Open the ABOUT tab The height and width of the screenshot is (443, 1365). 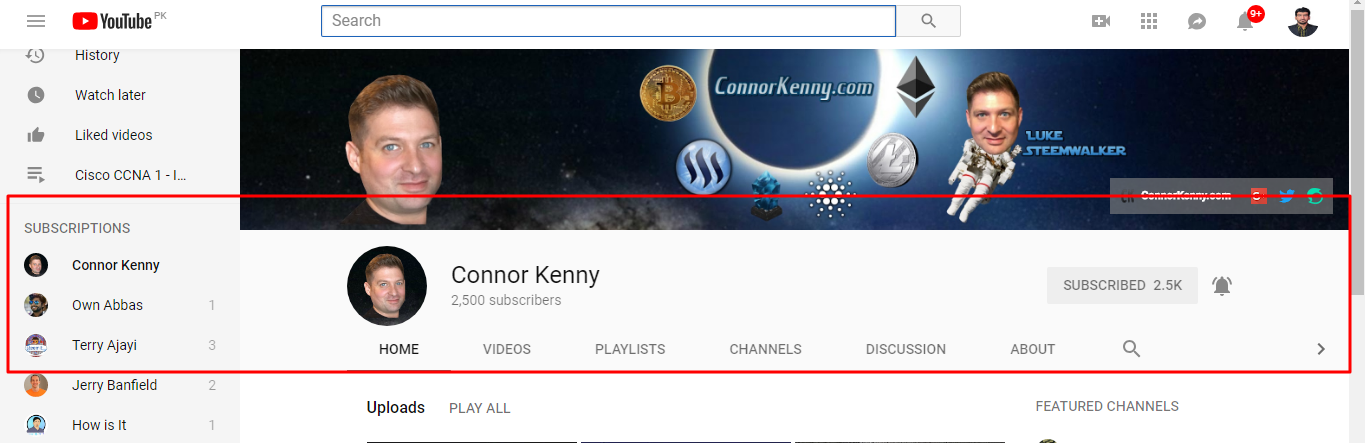pyautogui.click(x=1033, y=349)
